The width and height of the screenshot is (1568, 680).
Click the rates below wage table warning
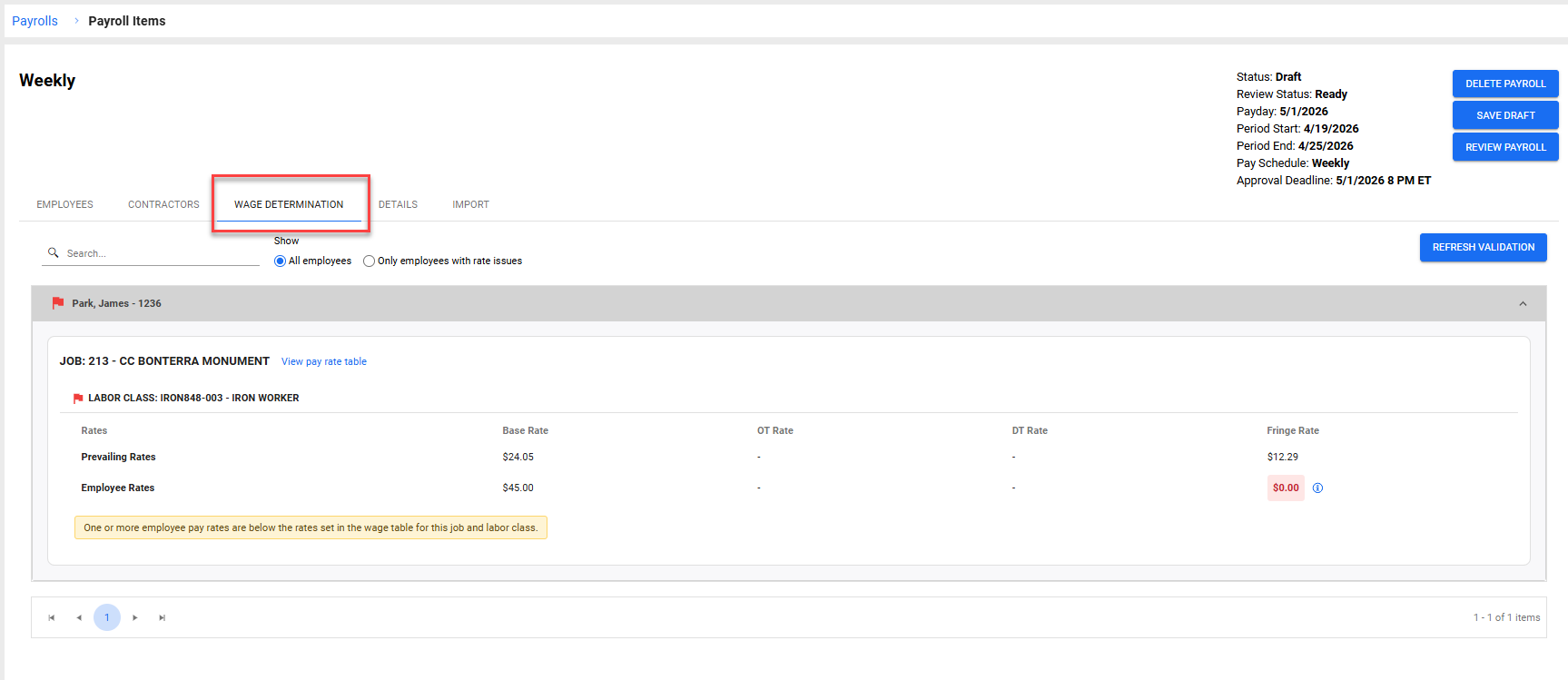tap(311, 527)
